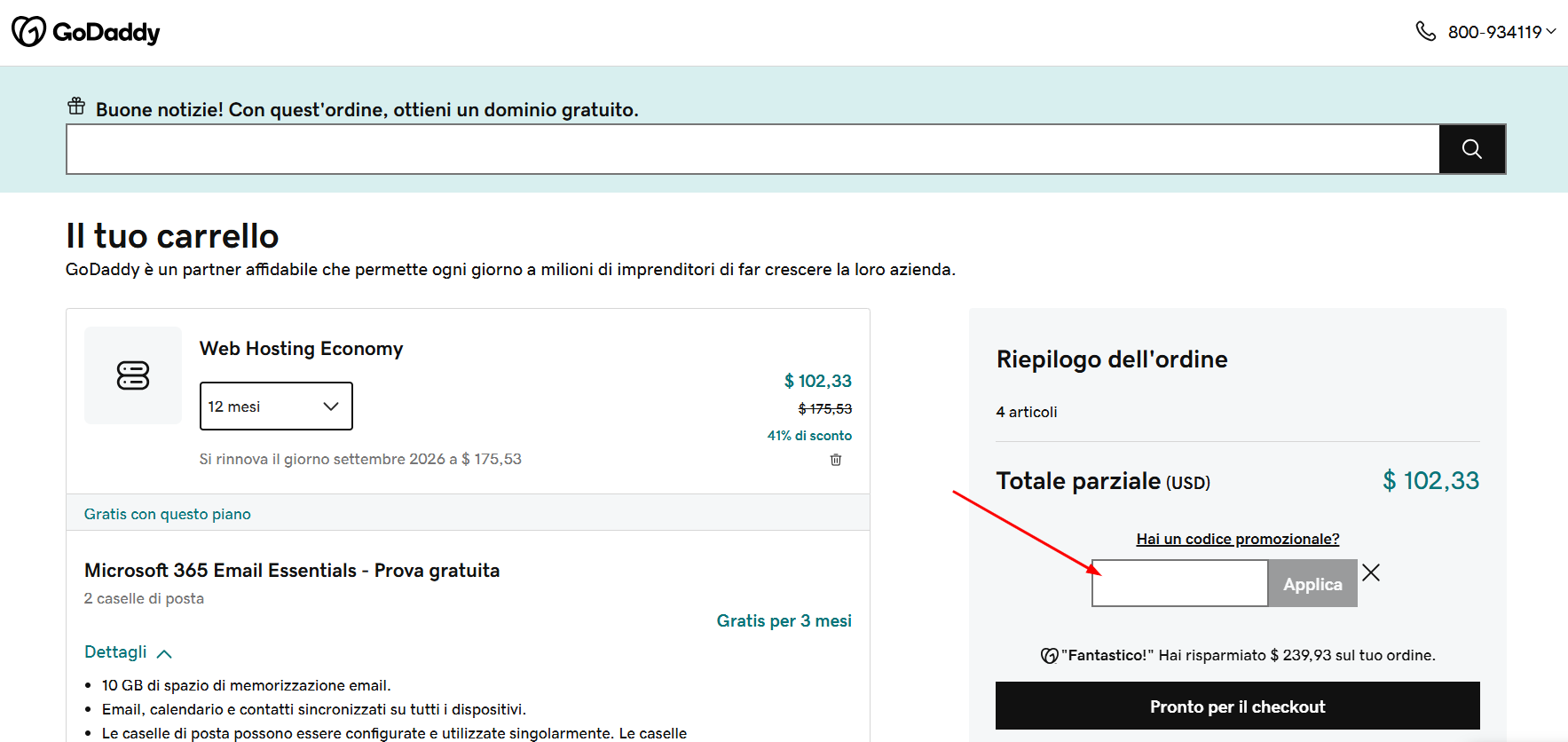This screenshot has width=1568, height=742.
Task: Click Gratis per 3 mesi text
Action: tap(784, 620)
